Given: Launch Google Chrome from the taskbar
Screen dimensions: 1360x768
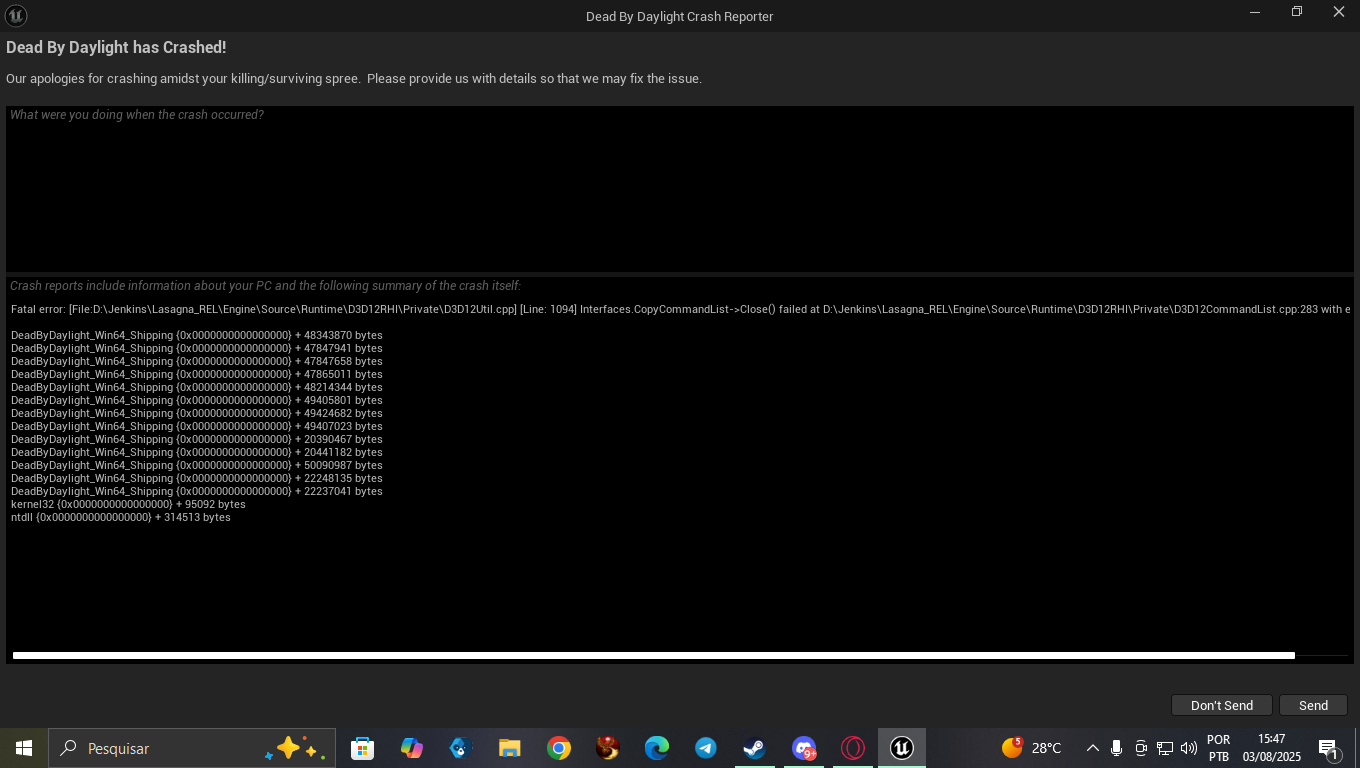Looking at the screenshot, I should click(559, 748).
